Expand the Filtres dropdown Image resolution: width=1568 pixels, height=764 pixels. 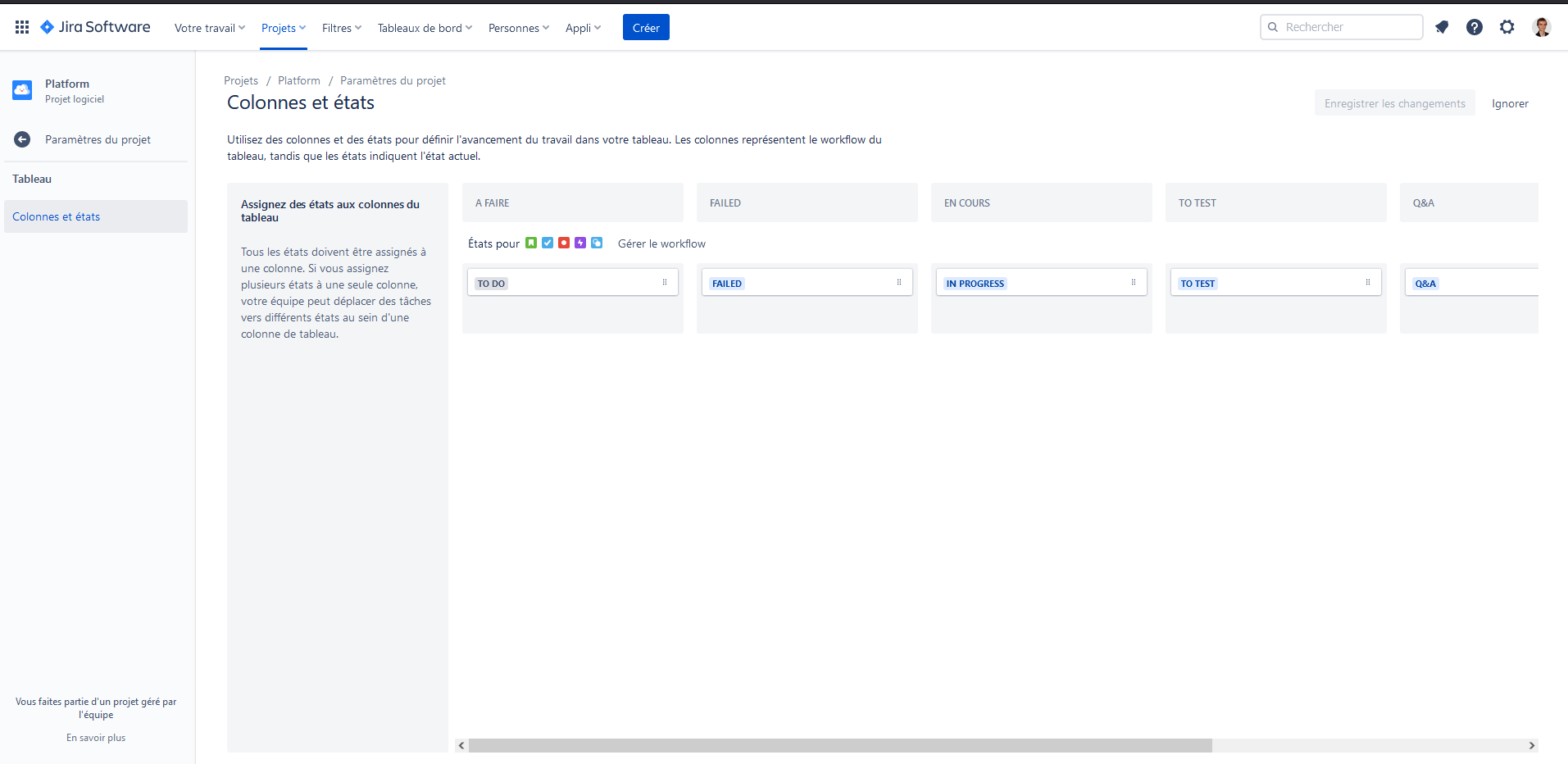coord(341,27)
